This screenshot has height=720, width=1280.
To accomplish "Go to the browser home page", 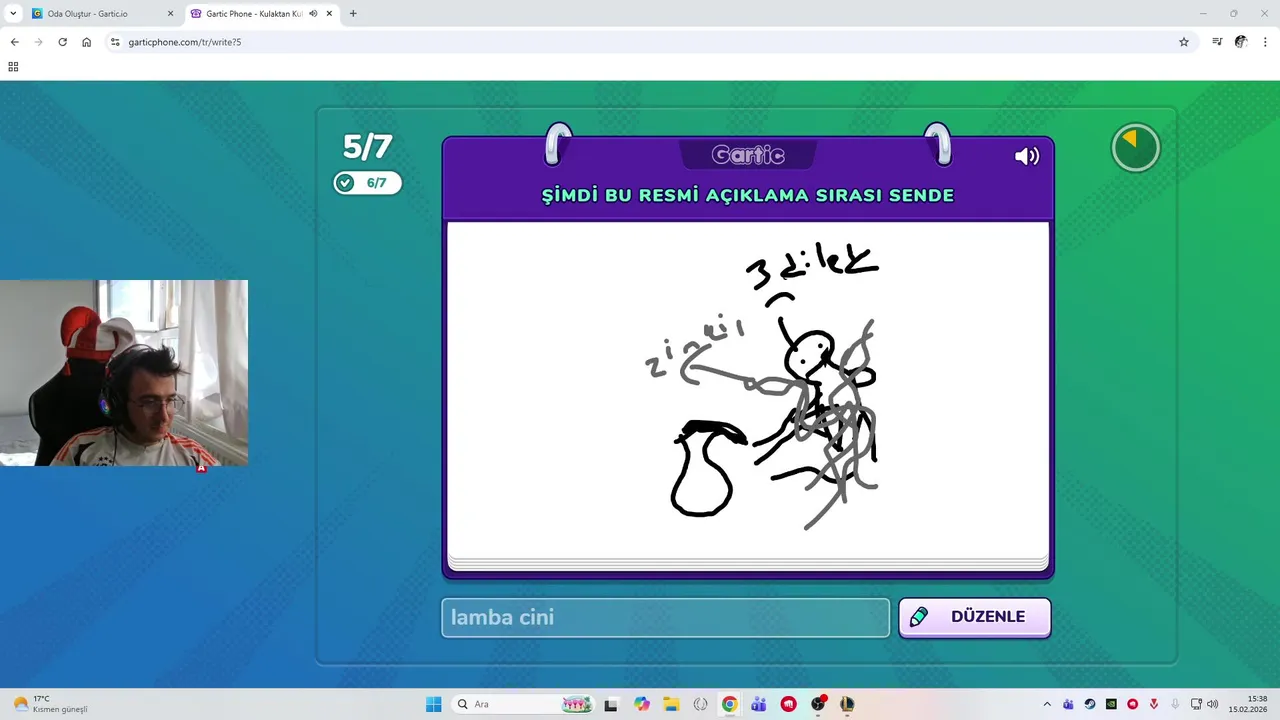I will click(86, 42).
